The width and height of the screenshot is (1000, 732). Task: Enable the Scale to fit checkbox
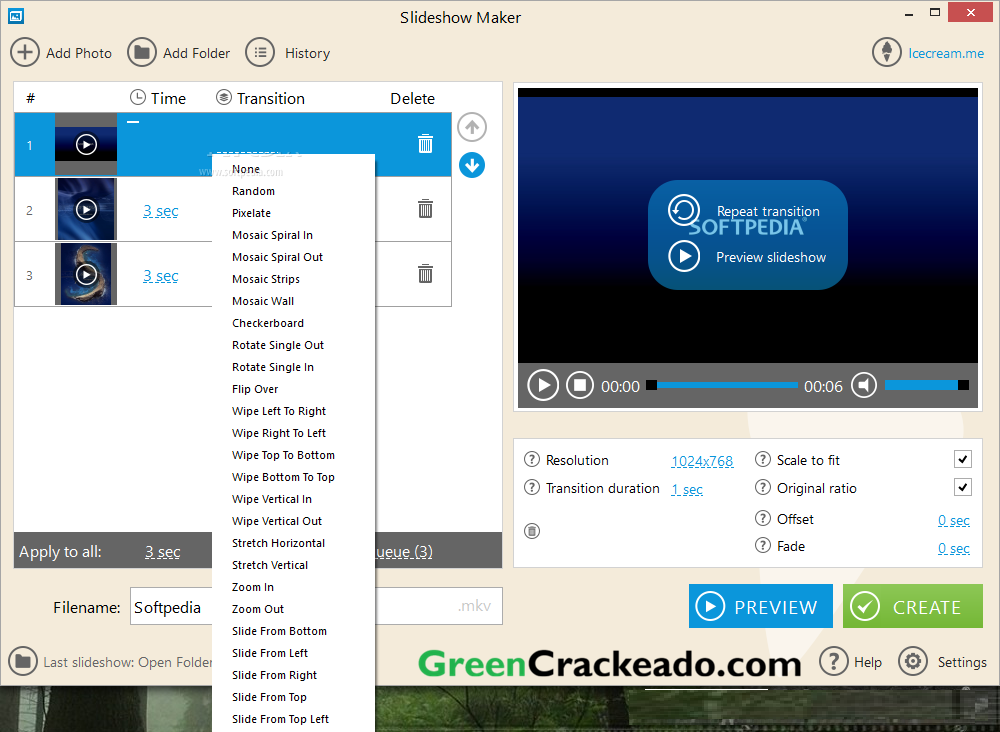tap(962, 459)
